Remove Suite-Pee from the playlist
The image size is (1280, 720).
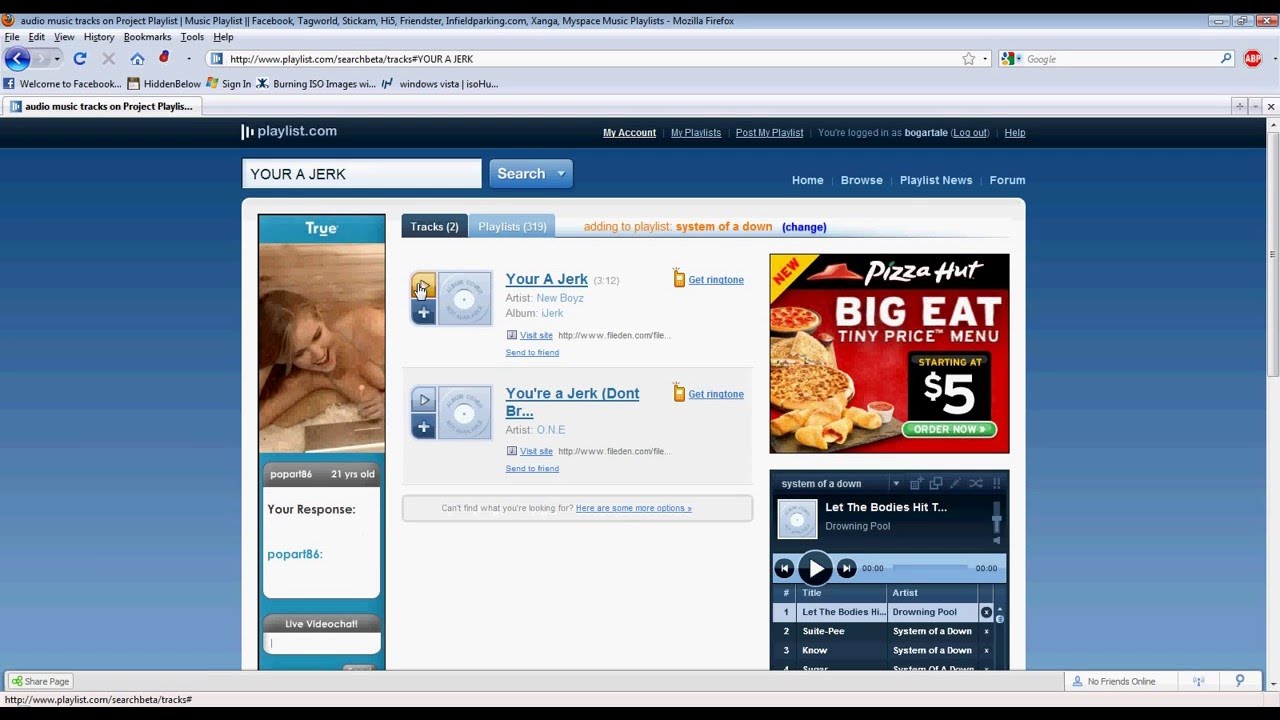[986, 631]
